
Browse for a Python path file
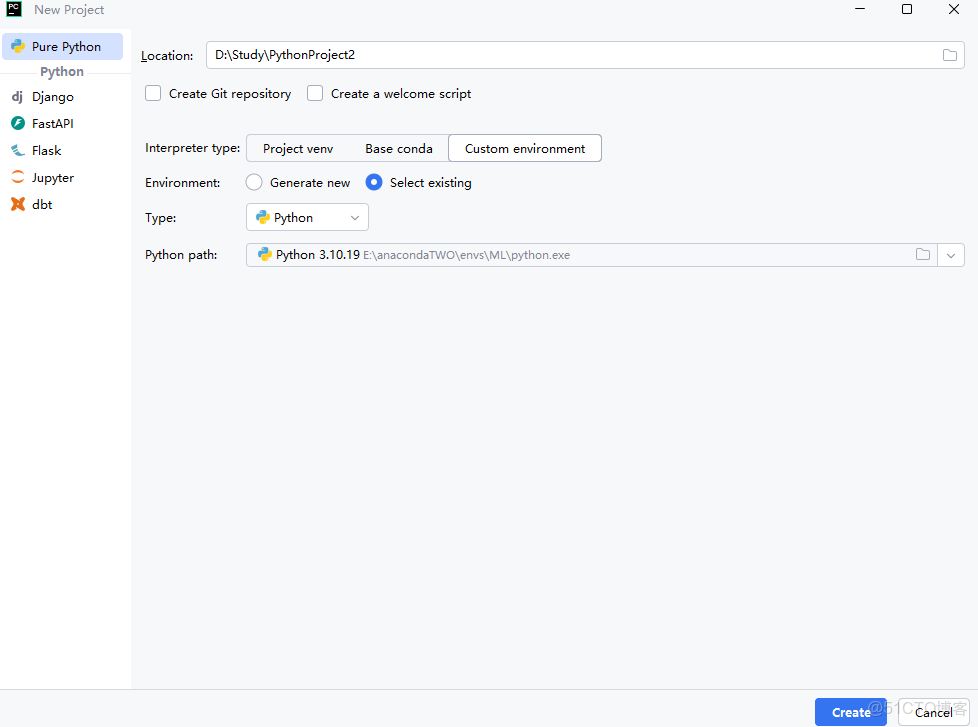pyautogui.click(x=922, y=254)
